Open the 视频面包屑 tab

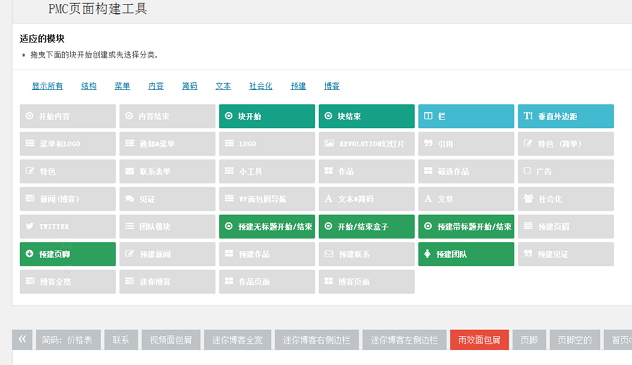click(171, 340)
